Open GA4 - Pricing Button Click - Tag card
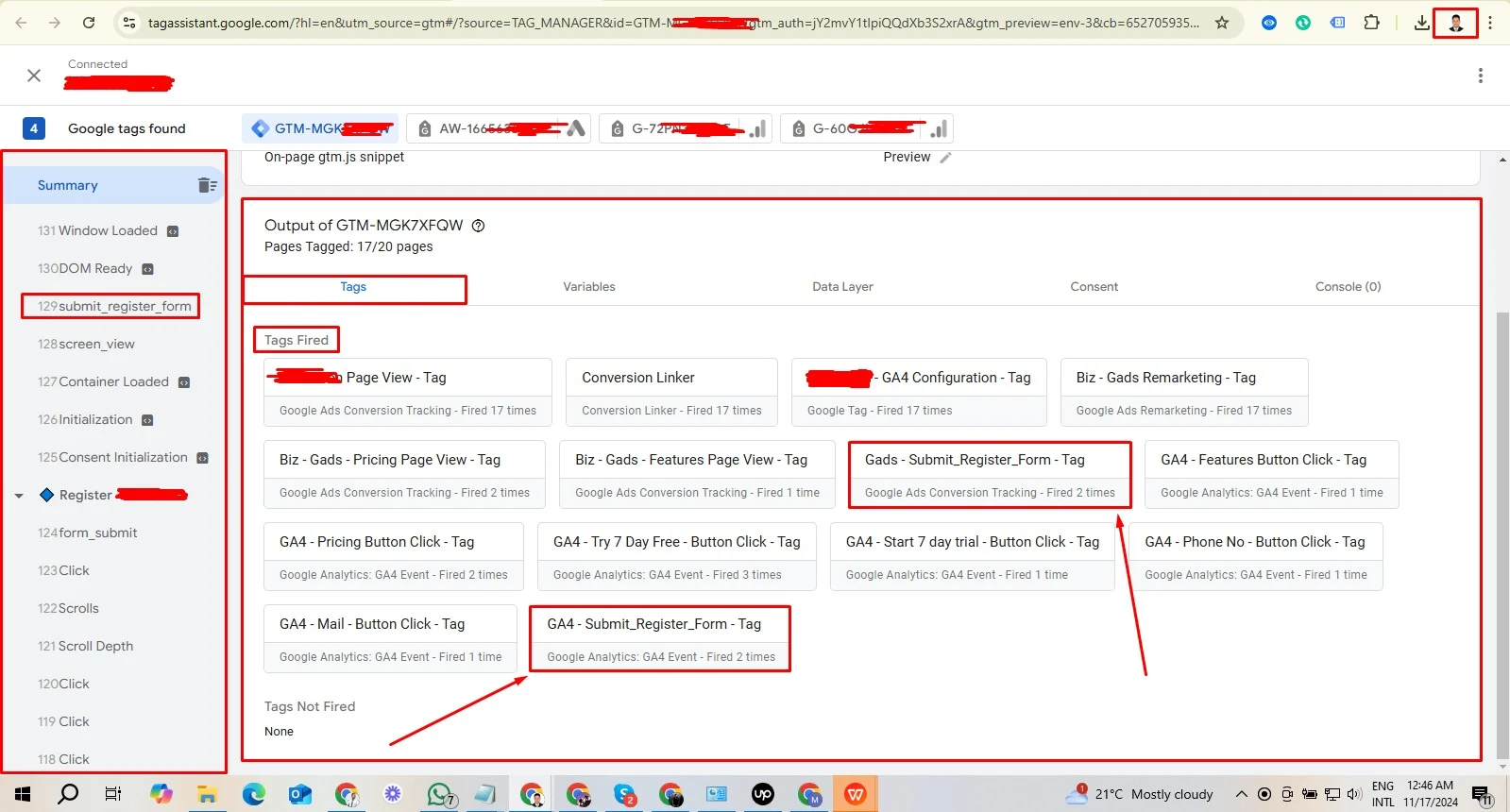Screen dimensions: 1510x812 coord(394,557)
